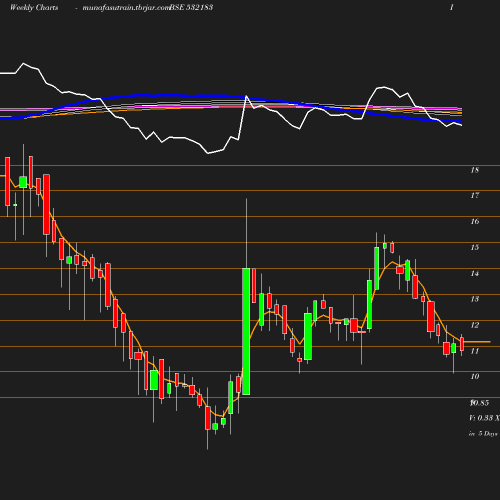The height and width of the screenshot is (500, 500).
Task: Click the 'in 5 Days' label
Action: (x=483, y=434)
